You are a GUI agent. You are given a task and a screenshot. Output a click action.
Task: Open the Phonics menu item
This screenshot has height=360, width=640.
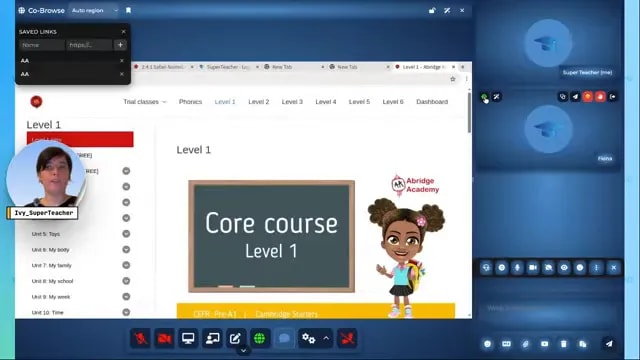tap(190, 102)
